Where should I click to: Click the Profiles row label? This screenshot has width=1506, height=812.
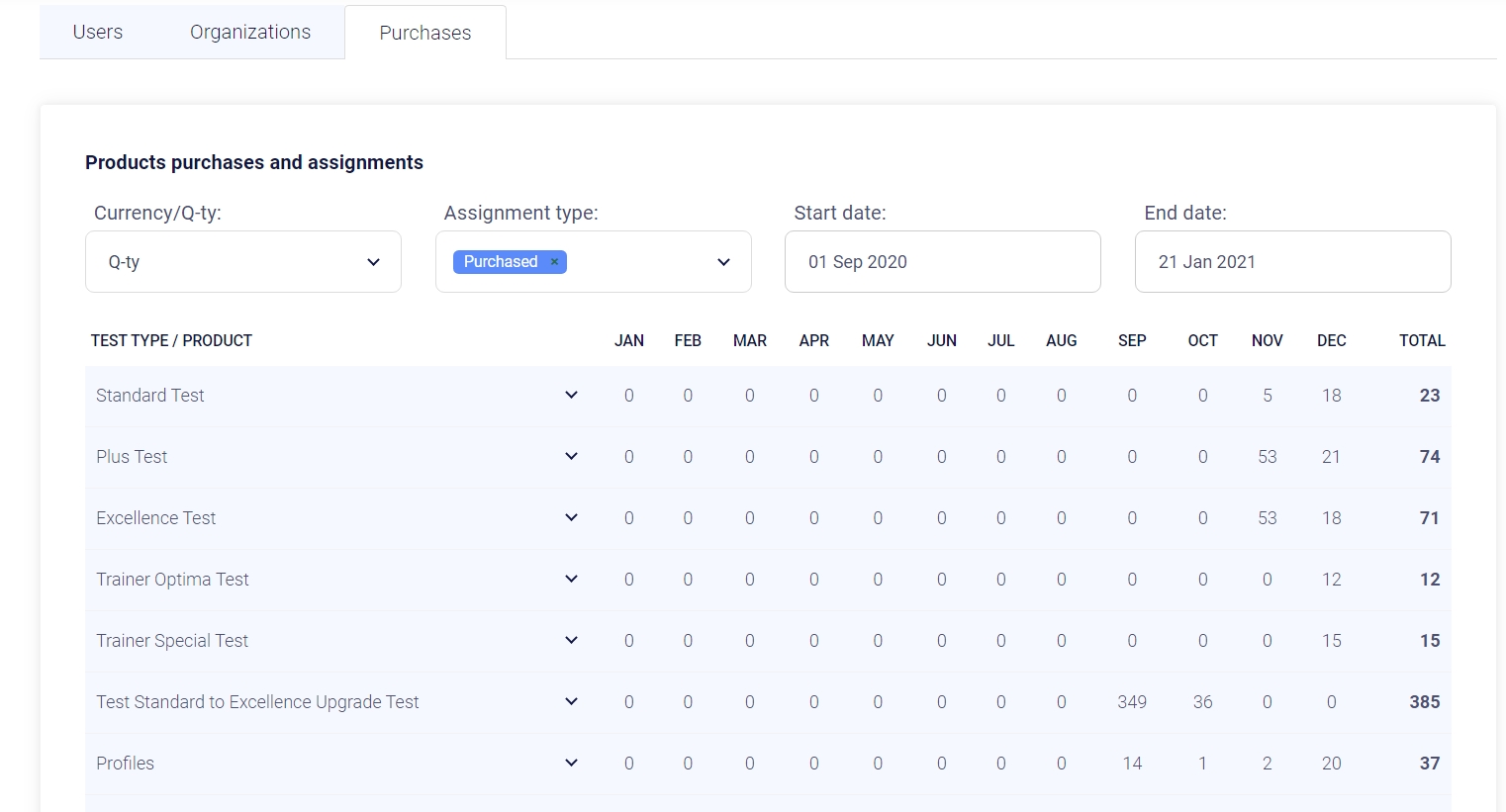tap(126, 764)
